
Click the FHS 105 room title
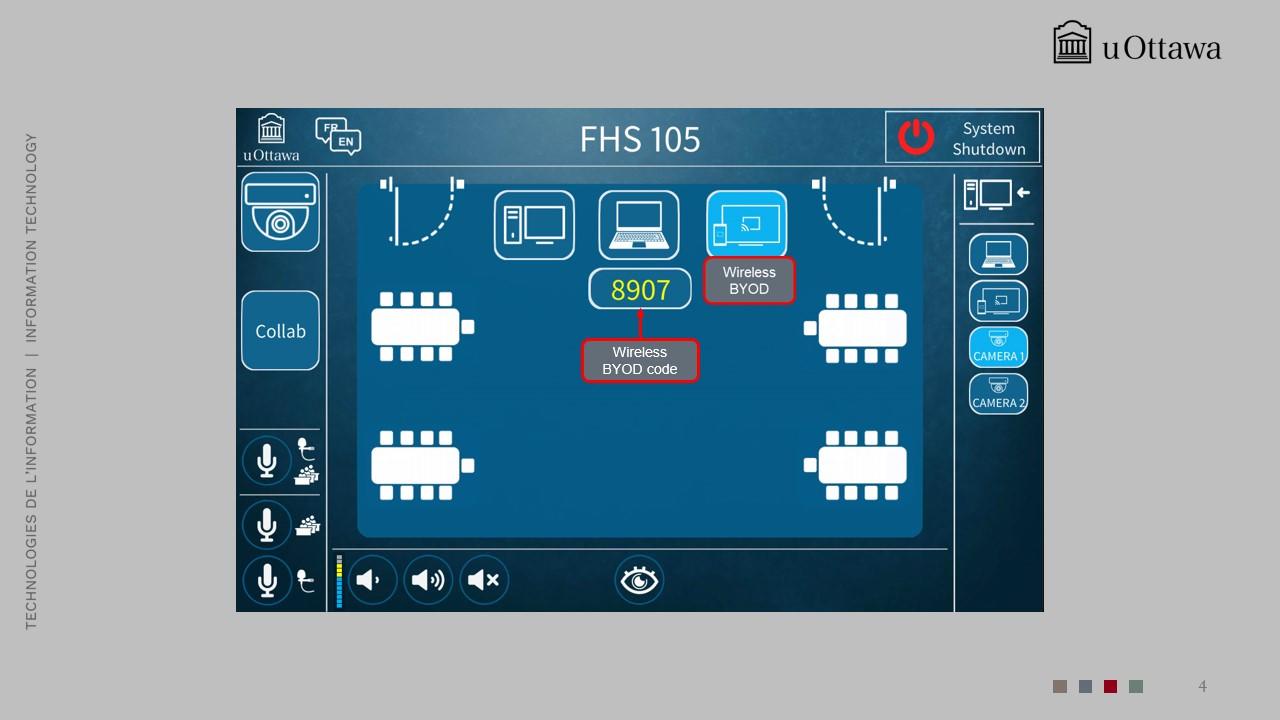[x=640, y=139]
